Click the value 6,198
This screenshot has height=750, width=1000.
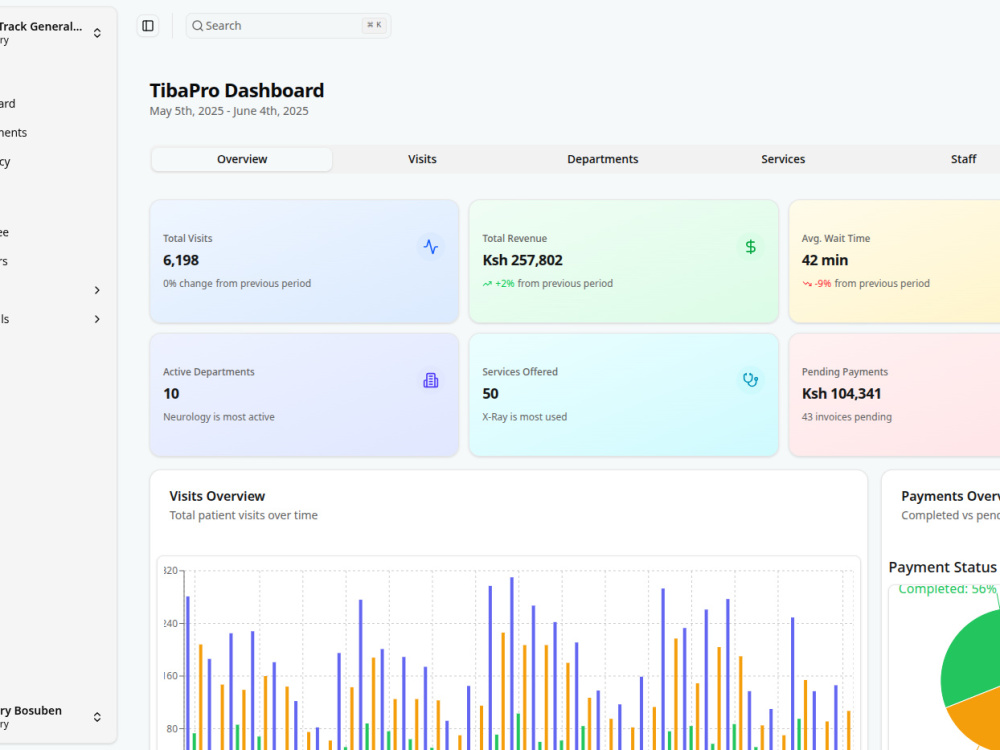point(181,260)
